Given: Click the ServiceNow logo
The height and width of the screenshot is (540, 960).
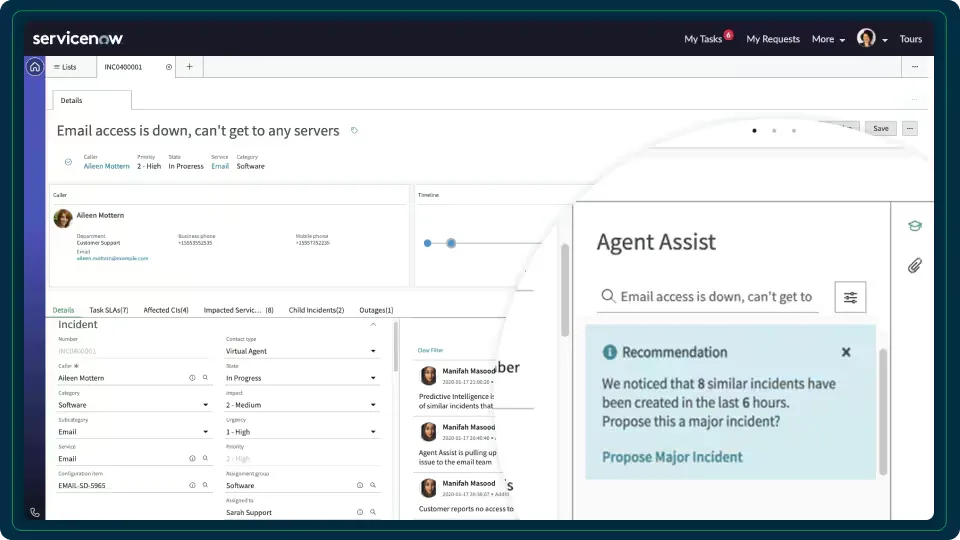Looking at the screenshot, I should 78,39.
